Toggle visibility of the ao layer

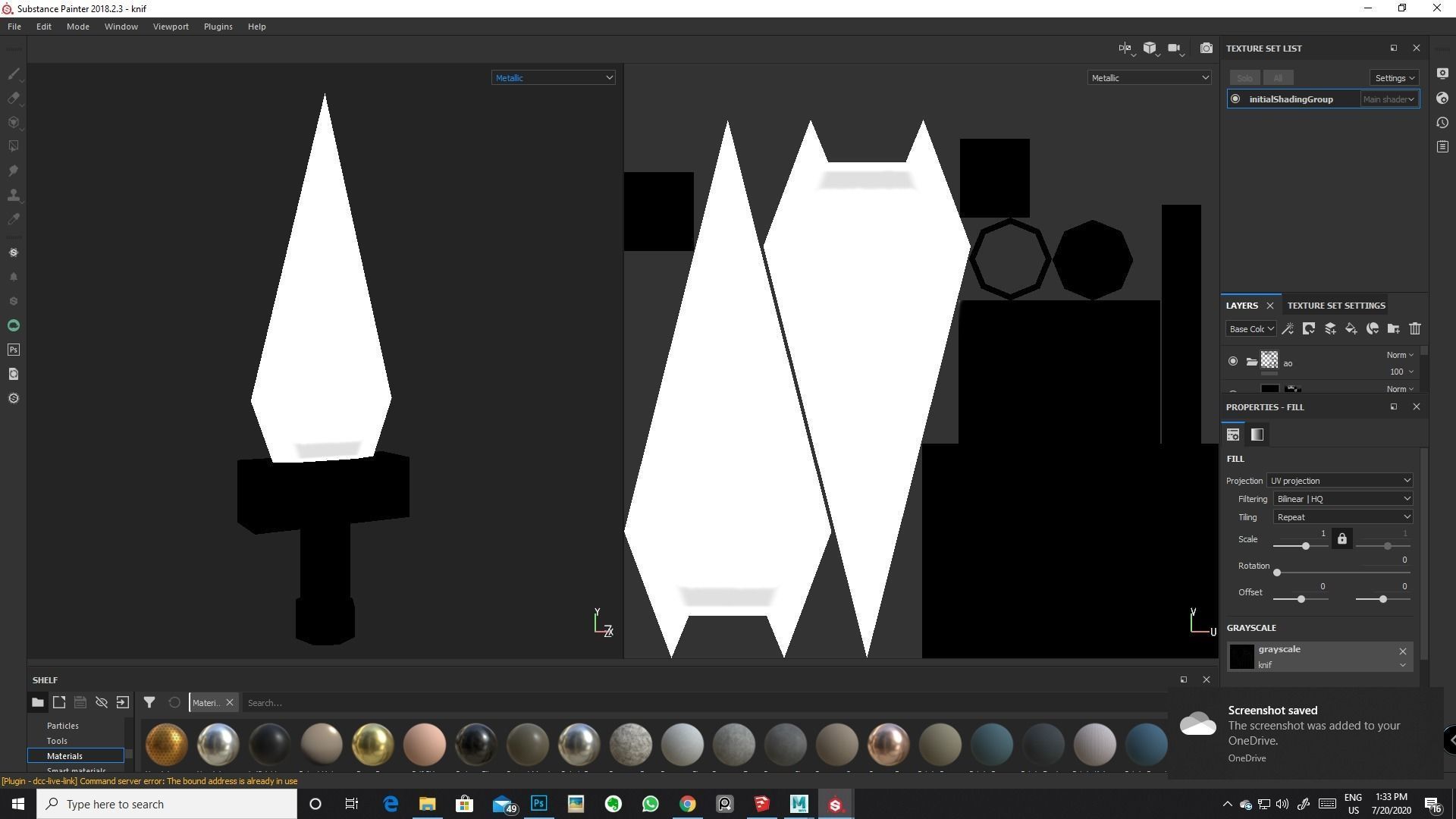[1233, 362]
